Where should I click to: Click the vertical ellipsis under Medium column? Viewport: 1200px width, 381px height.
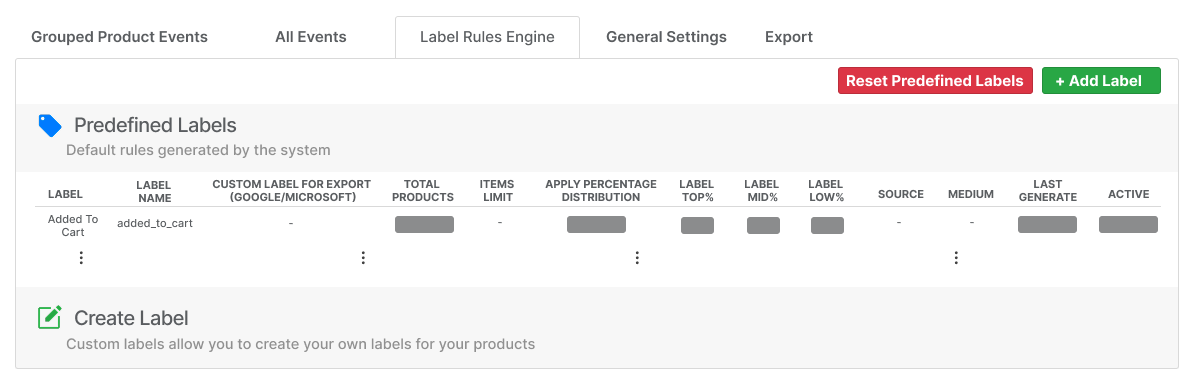(956, 258)
